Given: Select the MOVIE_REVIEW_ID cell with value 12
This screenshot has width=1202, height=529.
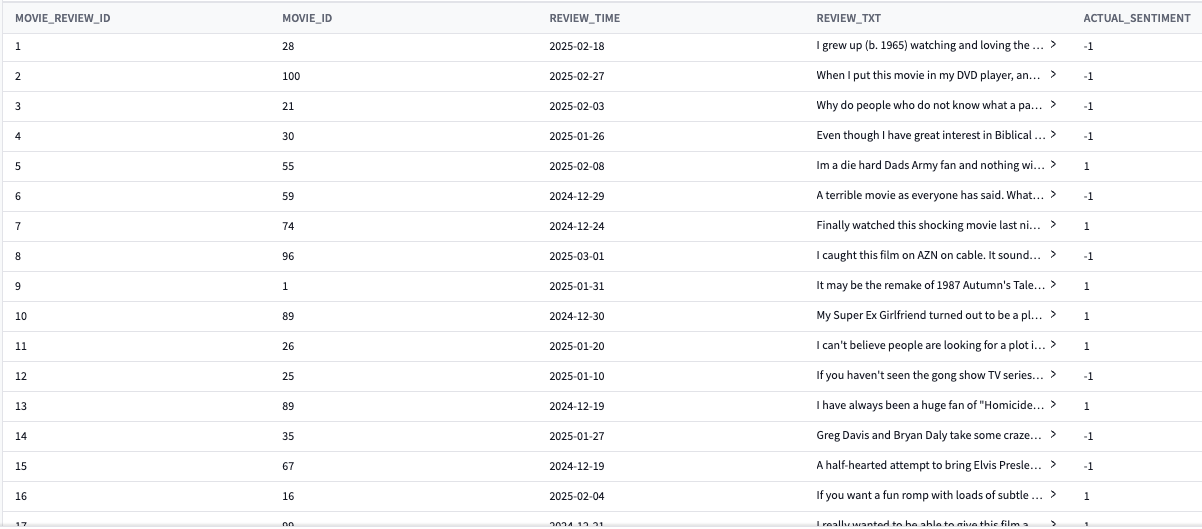Looking at the screenshot, I should click(20, 376).
